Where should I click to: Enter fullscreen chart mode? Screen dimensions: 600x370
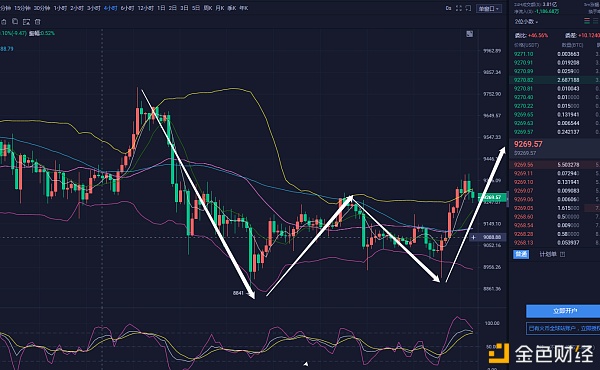pyautogui.click(x=459, y=8)
